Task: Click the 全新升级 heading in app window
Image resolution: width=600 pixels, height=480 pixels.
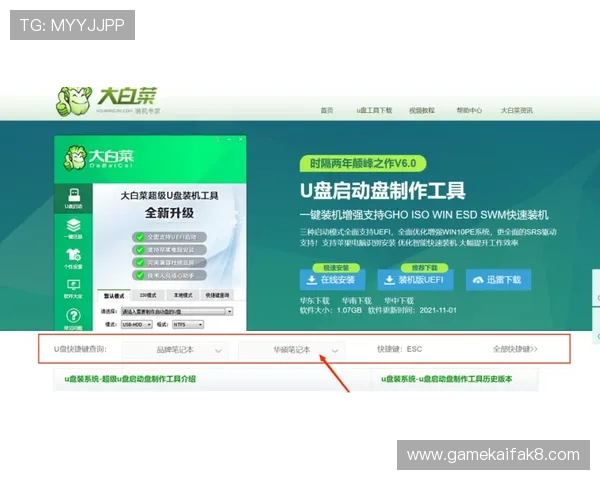Action: click(169, 213)
